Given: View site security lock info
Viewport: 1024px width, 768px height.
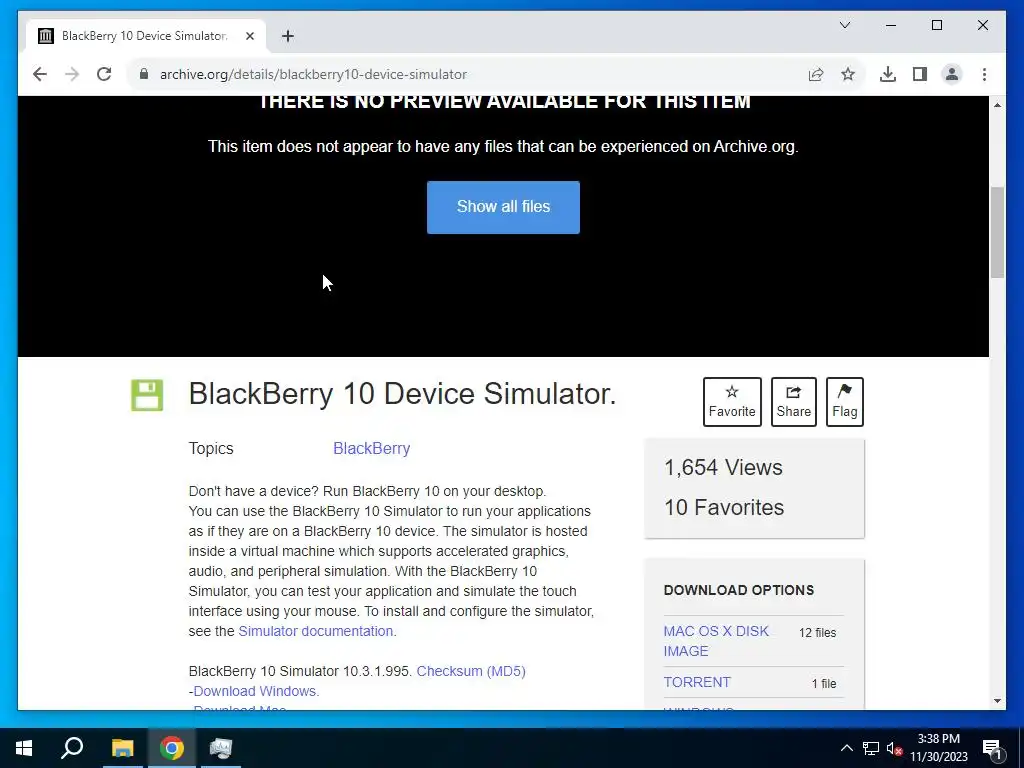Looking at the screenshot, I should click(x=144, y=74).
